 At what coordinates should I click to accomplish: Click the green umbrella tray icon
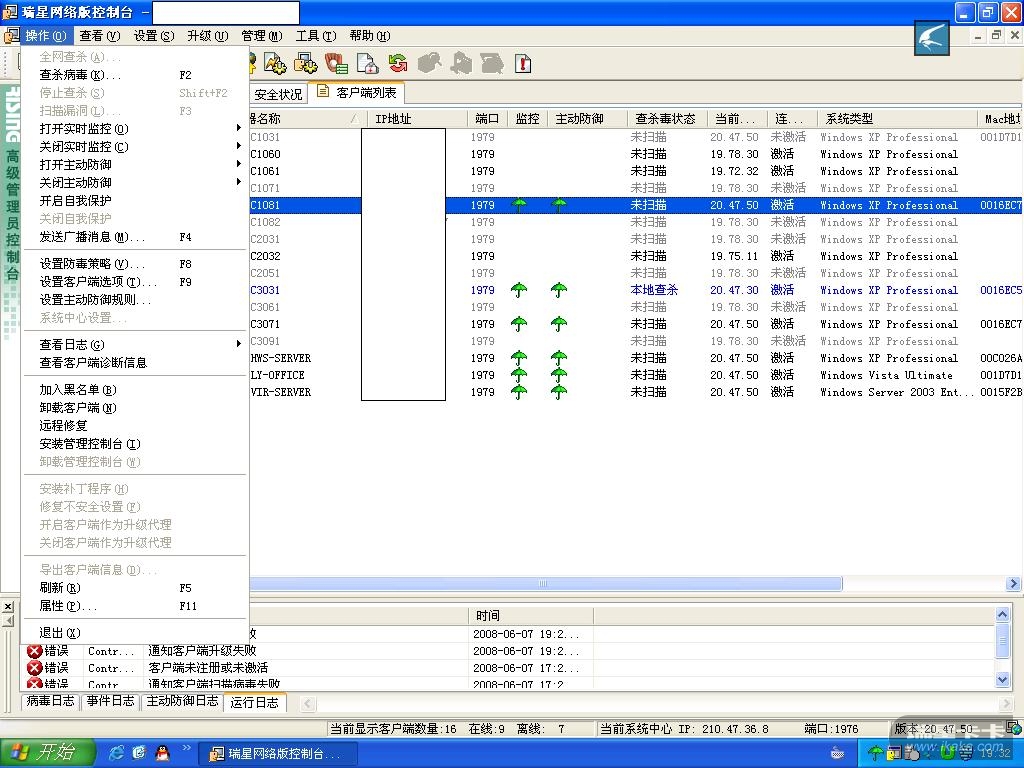[x=876, y=753]
